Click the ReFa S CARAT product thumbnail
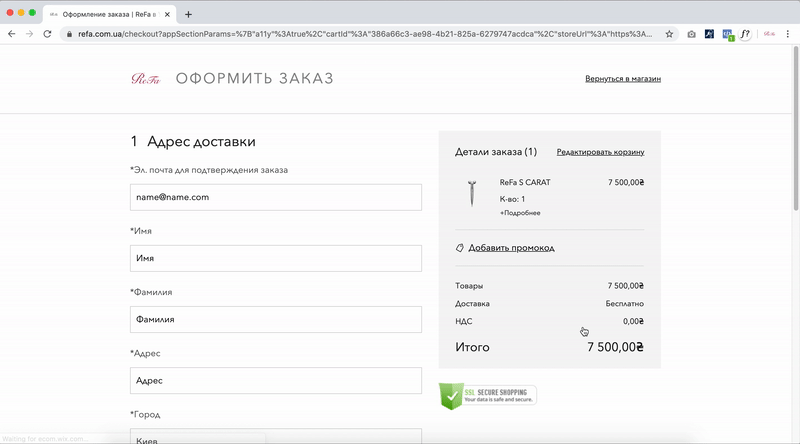800x444 pixels. (472, 193)
